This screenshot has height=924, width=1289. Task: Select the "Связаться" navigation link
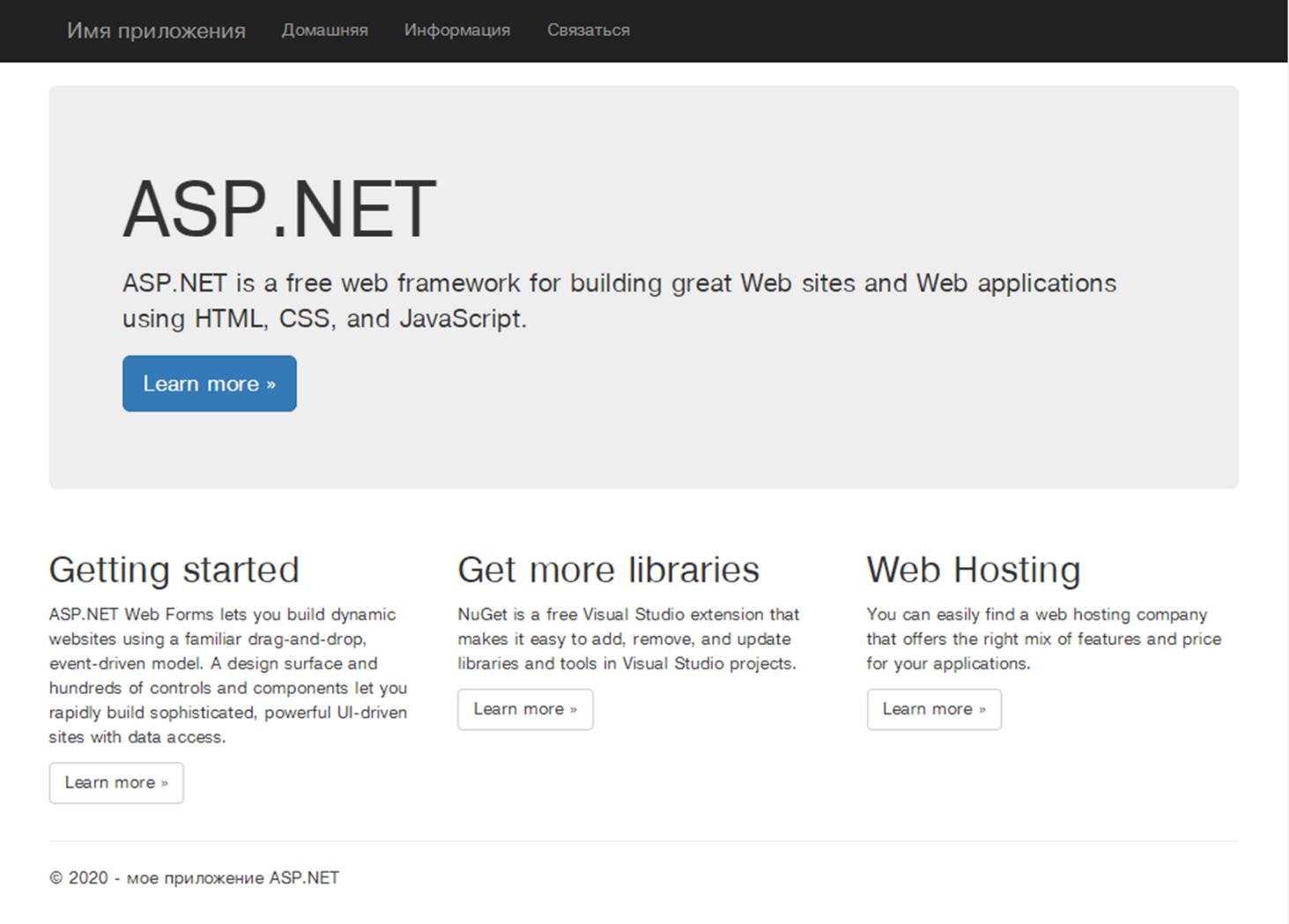pos(589,30)
